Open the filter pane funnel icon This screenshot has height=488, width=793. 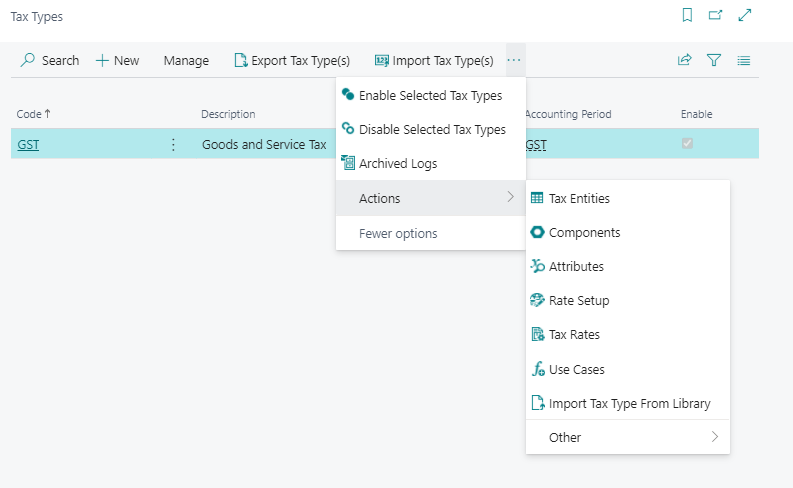pos(714,60)
